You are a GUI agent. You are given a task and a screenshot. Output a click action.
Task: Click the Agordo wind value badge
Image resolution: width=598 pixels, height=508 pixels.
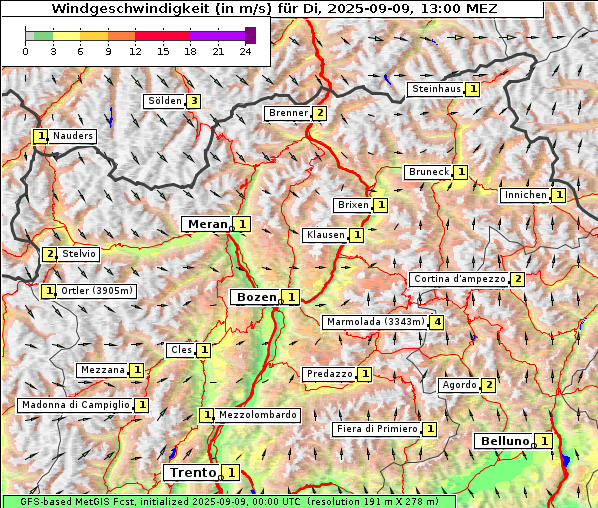(489, 385)
